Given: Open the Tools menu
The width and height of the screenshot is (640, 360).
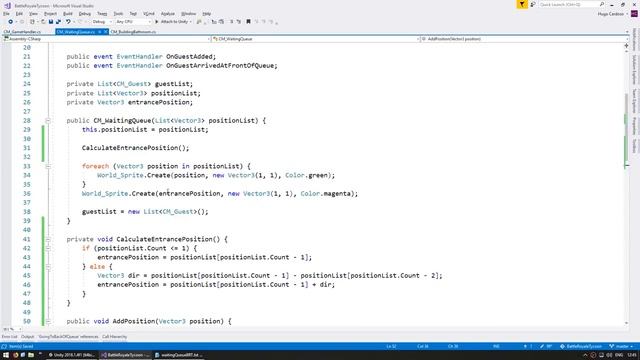Looking at the screenshot, I should [x=118, y=14].
